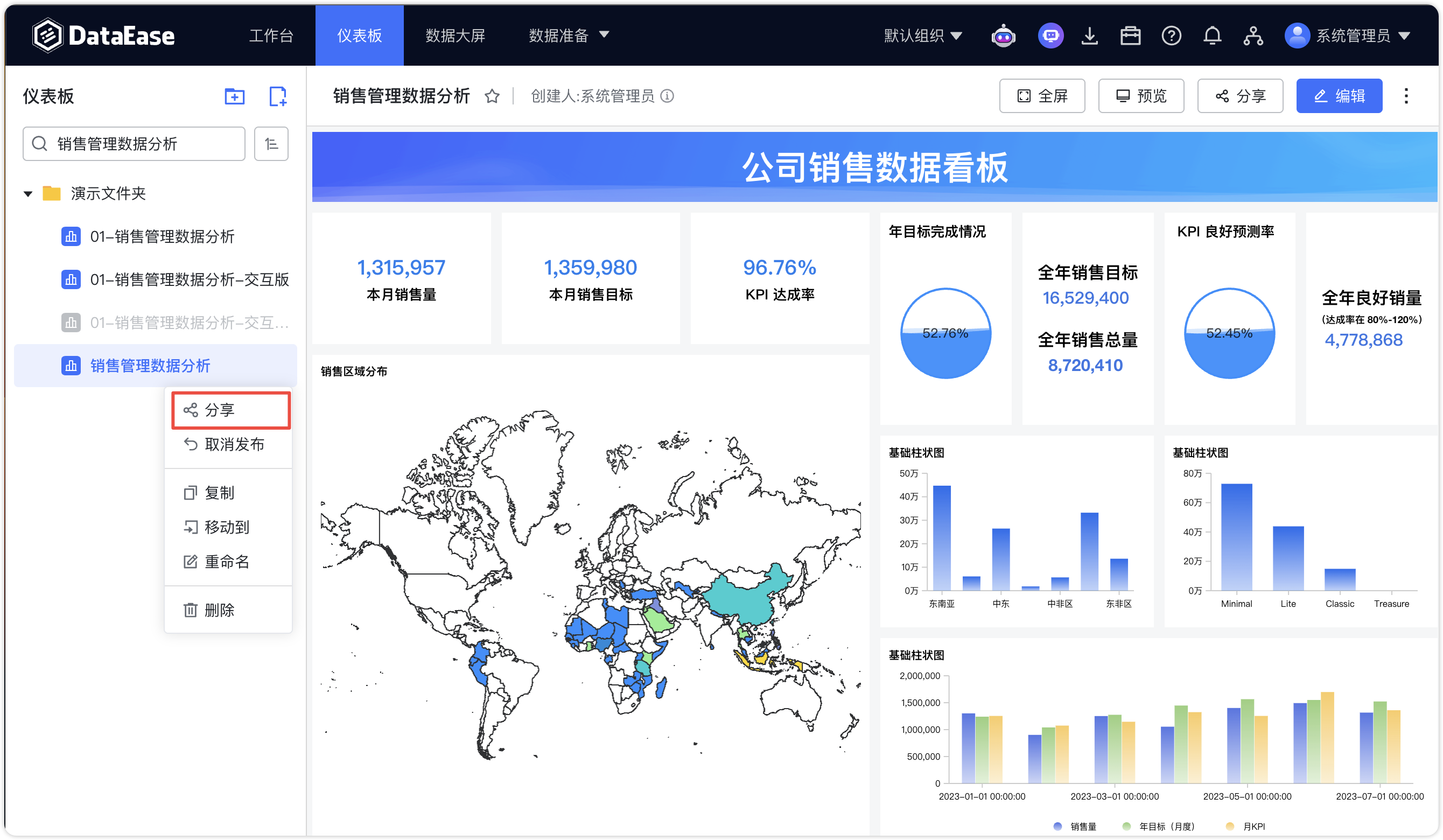Open notifications bell icon
The height and width of the screenshot is (840, 1443).
click(x=1211, y=36)
